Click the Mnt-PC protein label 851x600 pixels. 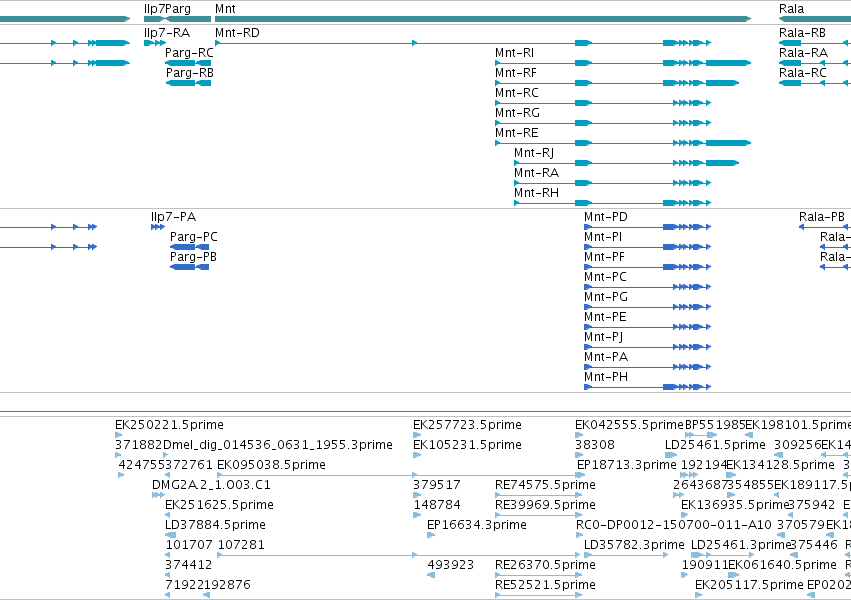coord(605,277)
